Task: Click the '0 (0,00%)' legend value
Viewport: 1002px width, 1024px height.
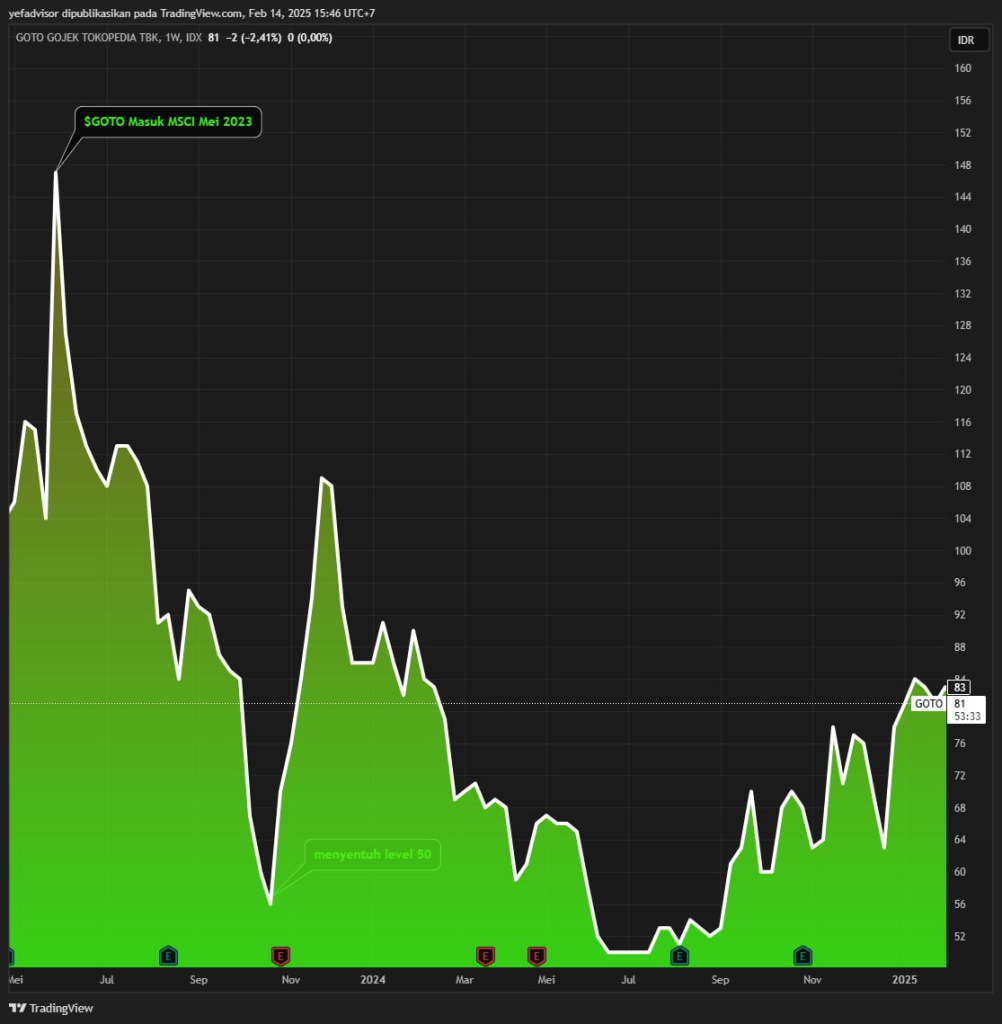Action: (x=310, y=38)
